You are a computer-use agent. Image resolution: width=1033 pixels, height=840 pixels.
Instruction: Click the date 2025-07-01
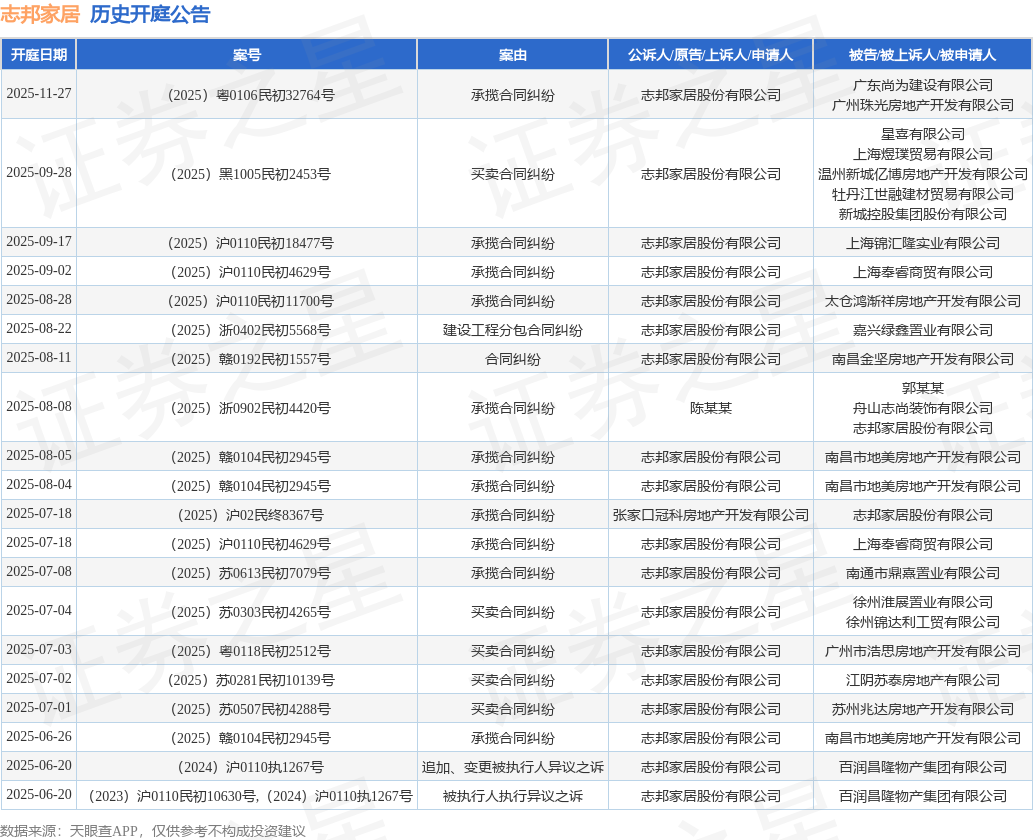39,708
